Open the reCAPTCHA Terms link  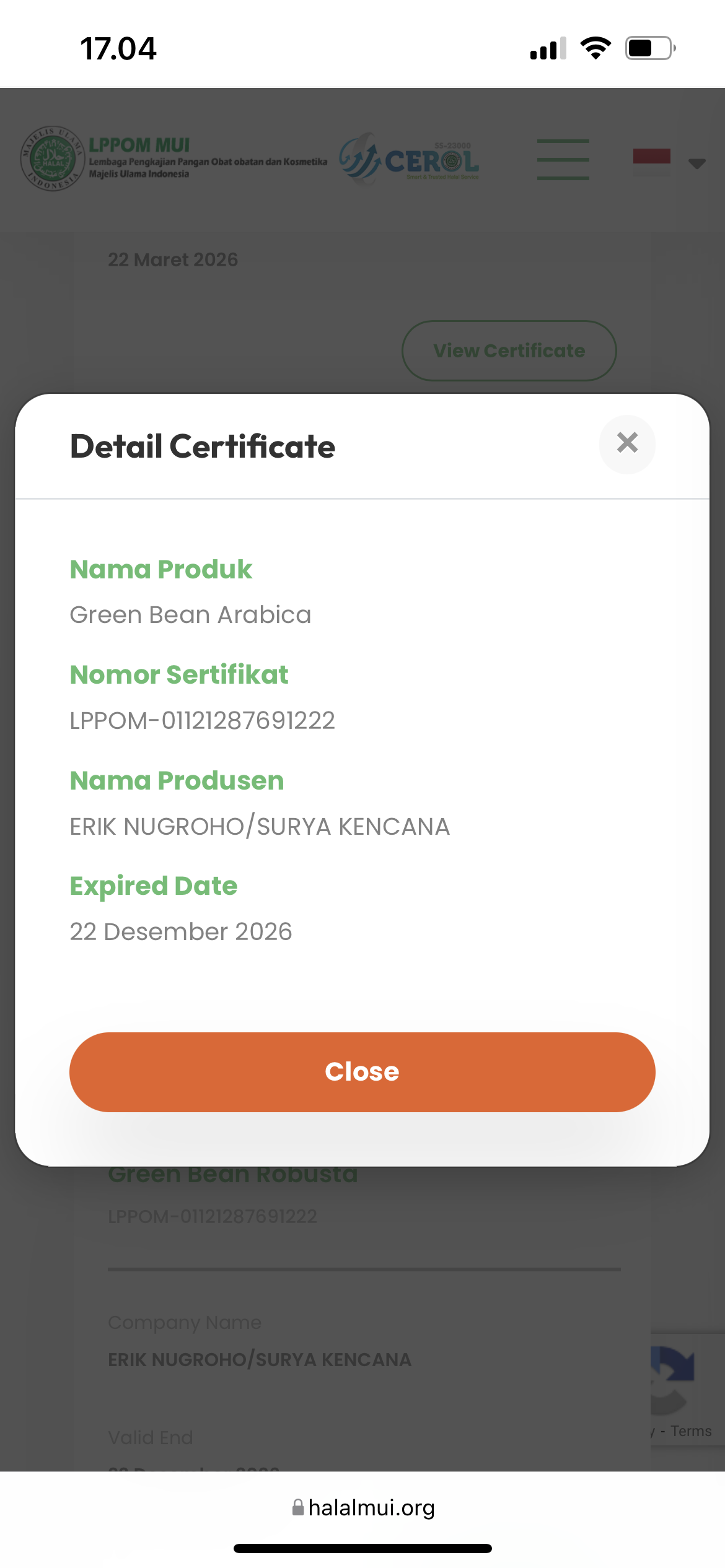[691, 1431]
